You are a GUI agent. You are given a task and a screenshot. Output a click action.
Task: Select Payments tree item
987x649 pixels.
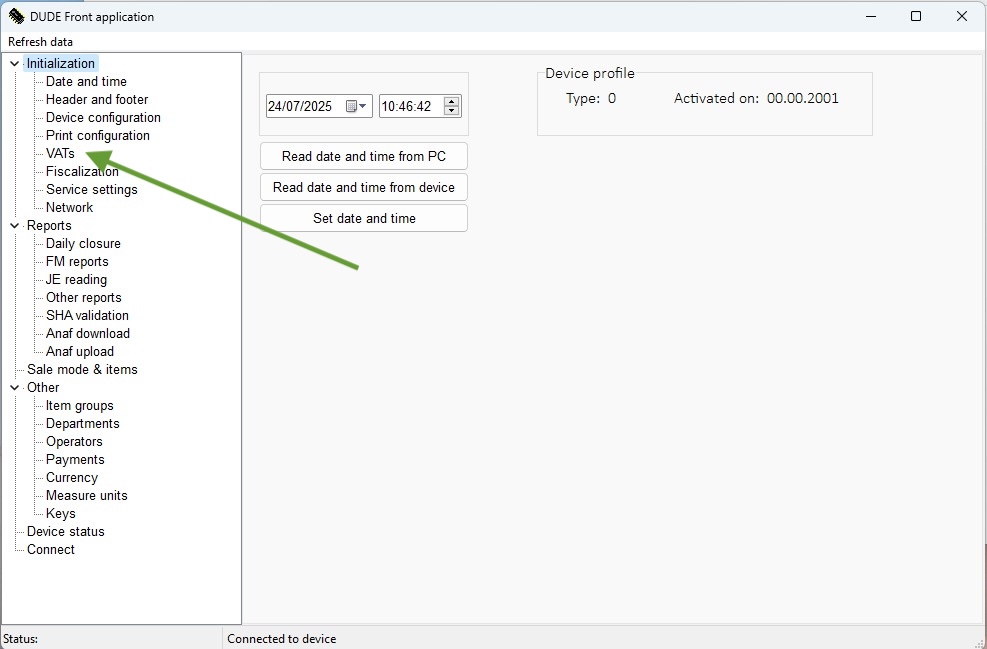[x=75, y=460]
